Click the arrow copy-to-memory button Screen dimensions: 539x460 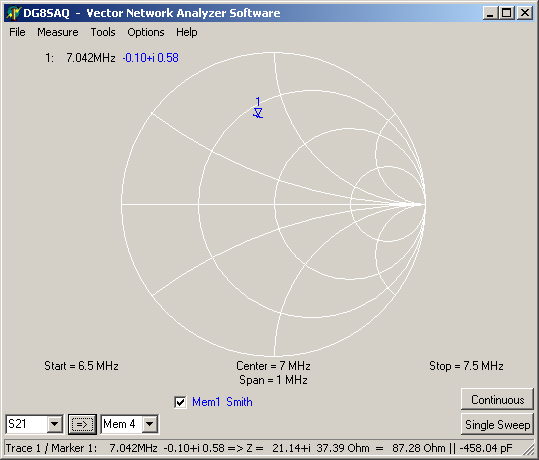click(x=82, y=424)
